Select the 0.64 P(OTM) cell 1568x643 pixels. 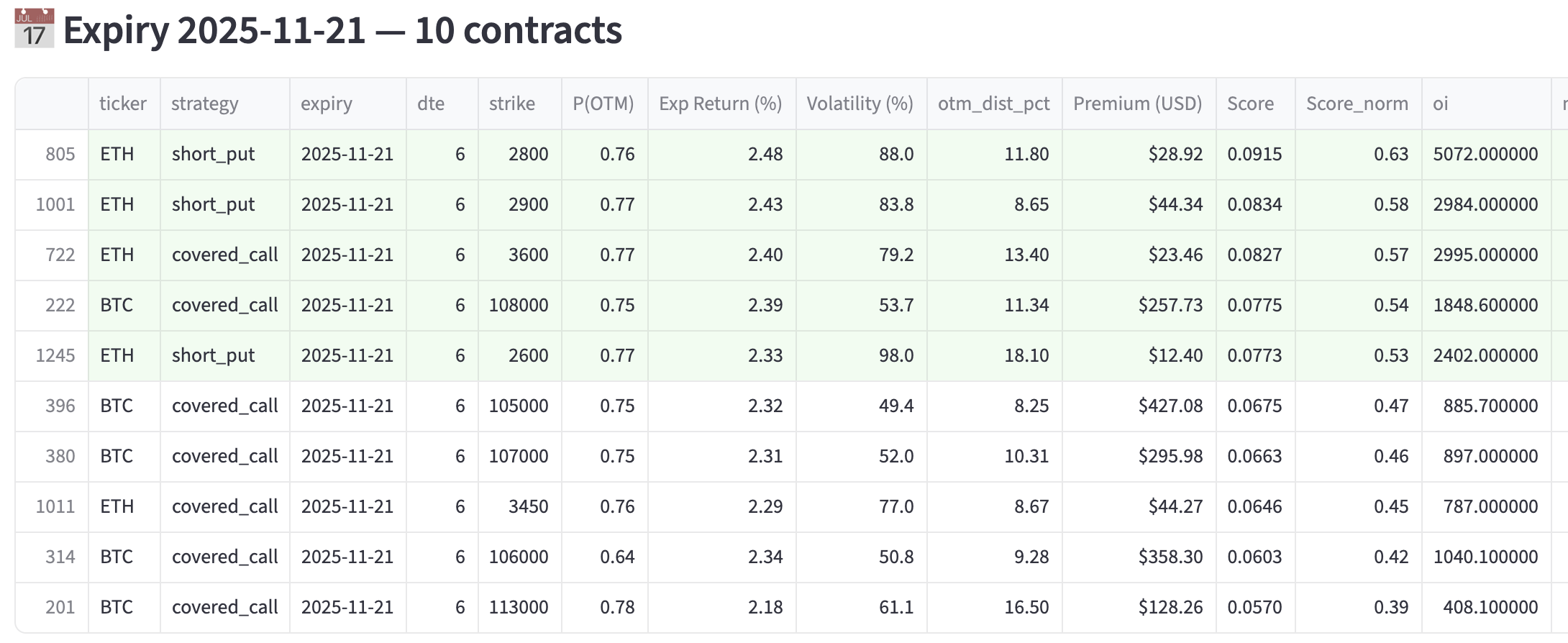(x=617, y=557)
